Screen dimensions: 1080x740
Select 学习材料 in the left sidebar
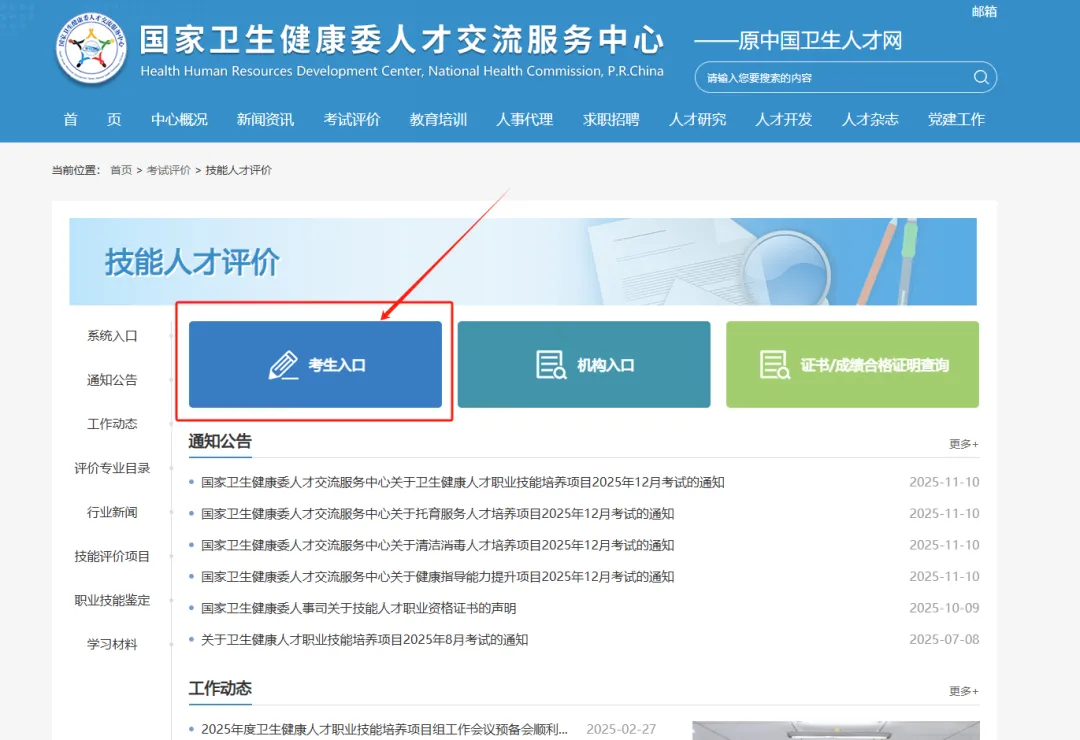112,644
